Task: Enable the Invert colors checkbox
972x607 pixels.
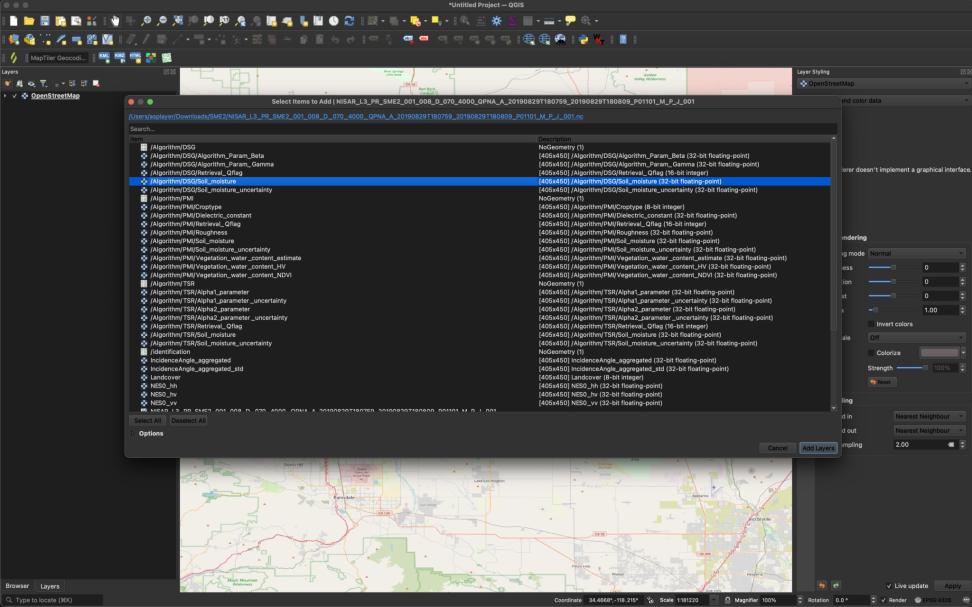Action: (872, 324)
